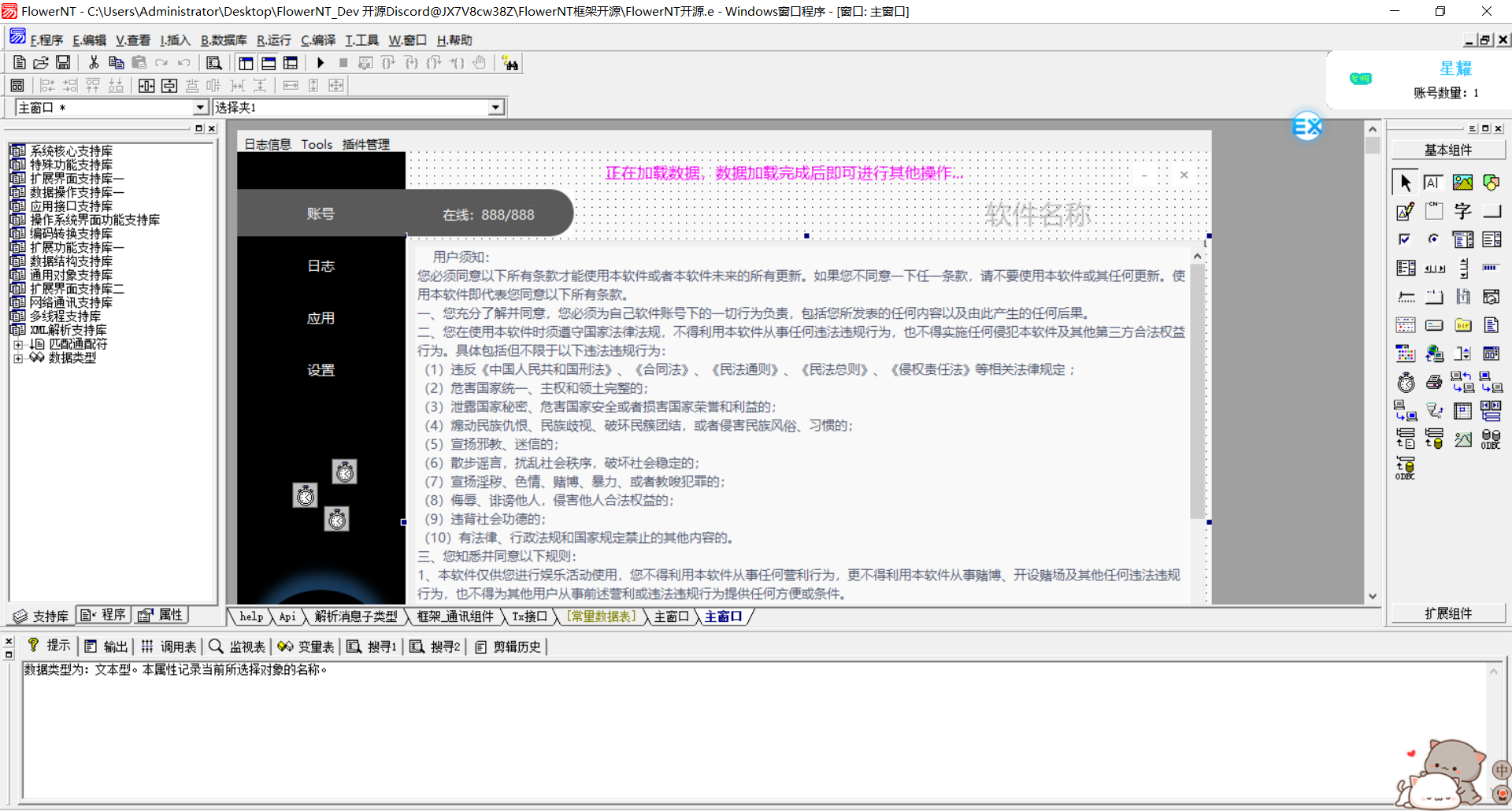Screen dimensions: 1512x811
Task: Select the last ODBC provider component tool
Action: (x=1406, y=468)
